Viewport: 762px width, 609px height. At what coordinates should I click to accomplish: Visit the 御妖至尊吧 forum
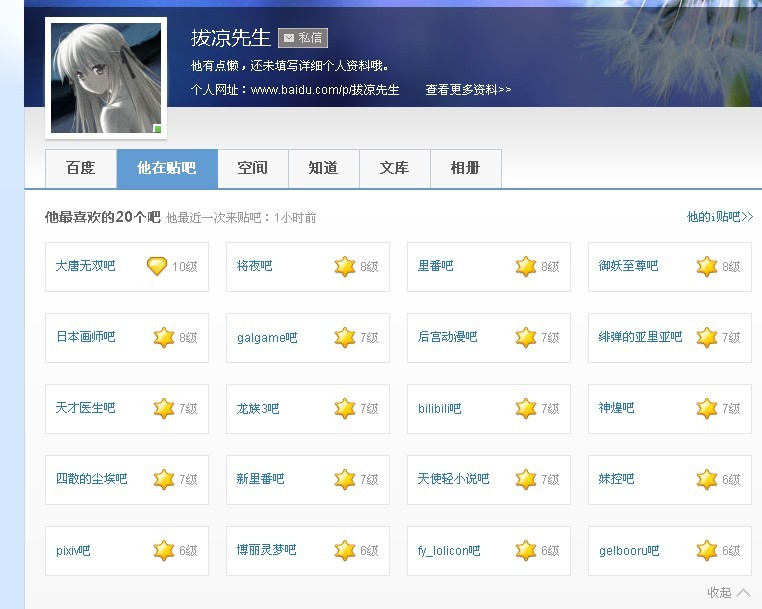coord(628,266)
